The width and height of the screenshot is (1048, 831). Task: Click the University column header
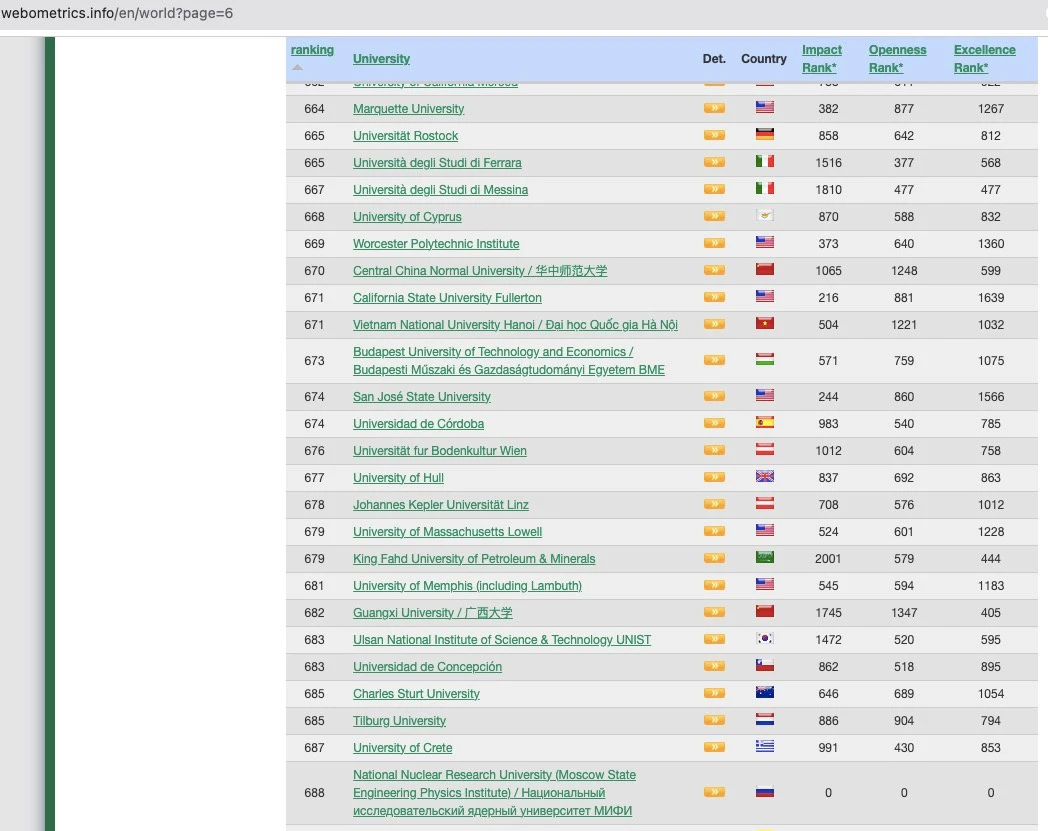point(381,59)
